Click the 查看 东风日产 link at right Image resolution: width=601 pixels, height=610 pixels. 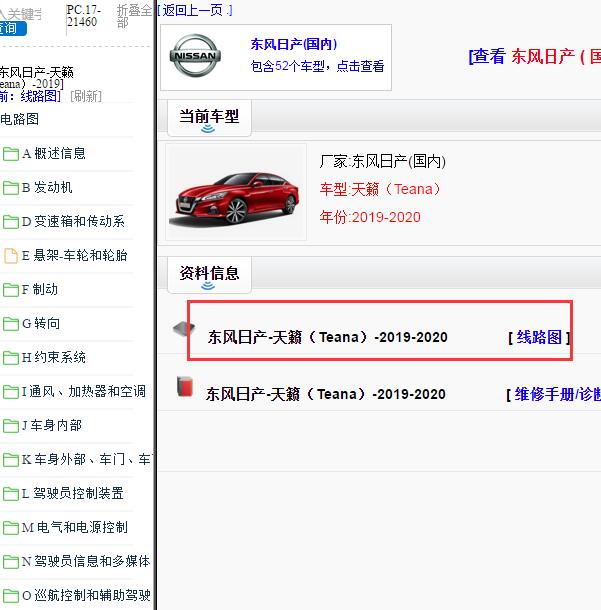pyautogui.click(x=534, y=57)
